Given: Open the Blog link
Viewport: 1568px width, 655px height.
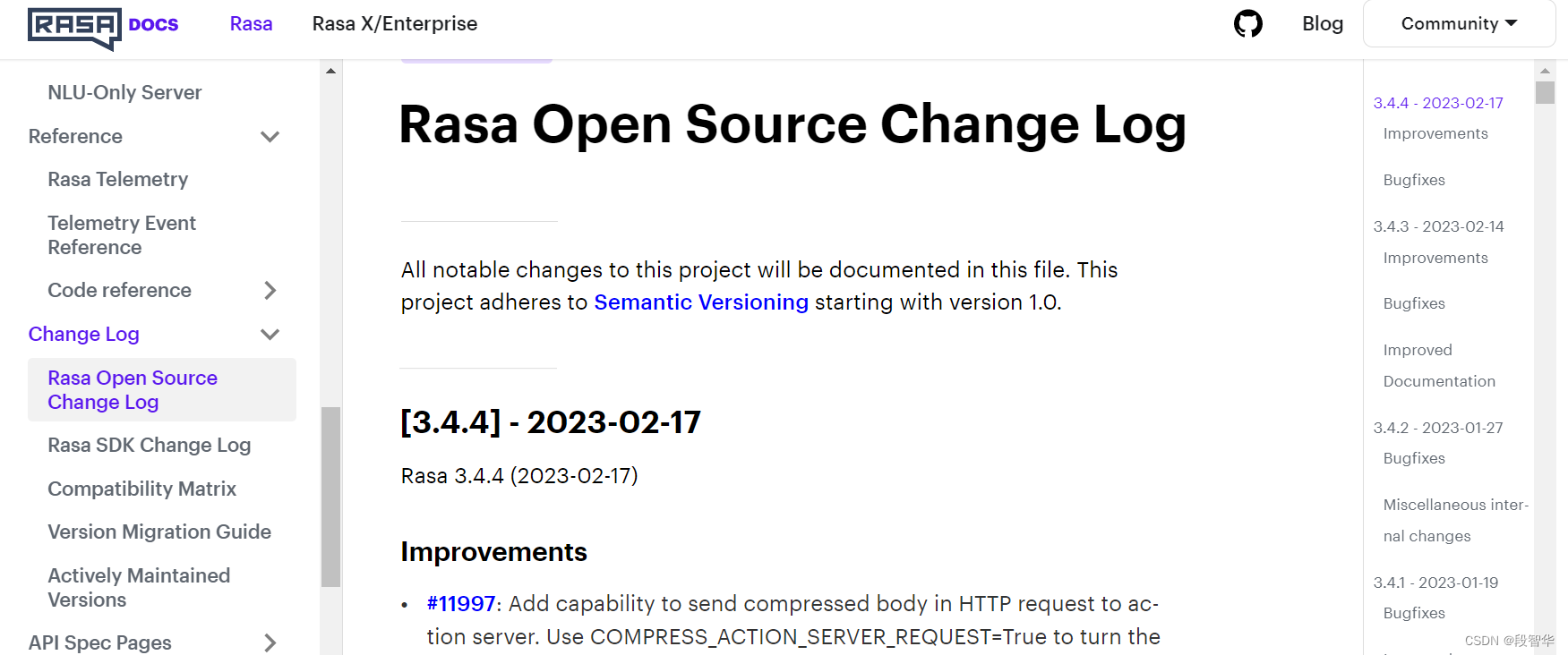Looking at the screenshot, I should click(x=1322, y=24).
